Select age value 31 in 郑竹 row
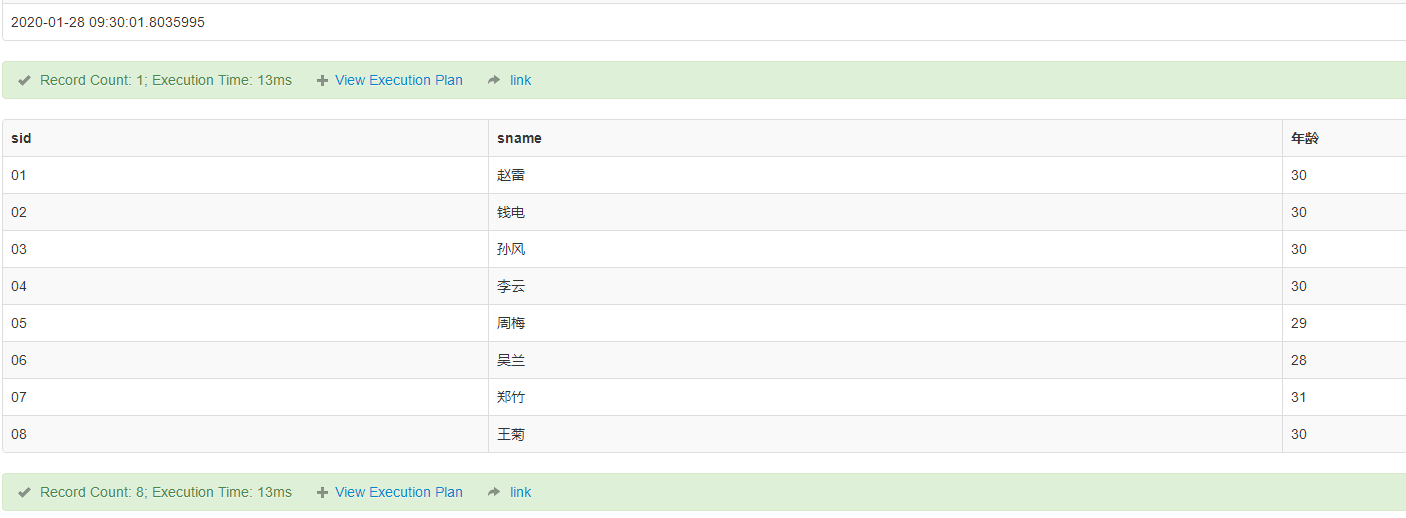 click(x=1299, y=397)
